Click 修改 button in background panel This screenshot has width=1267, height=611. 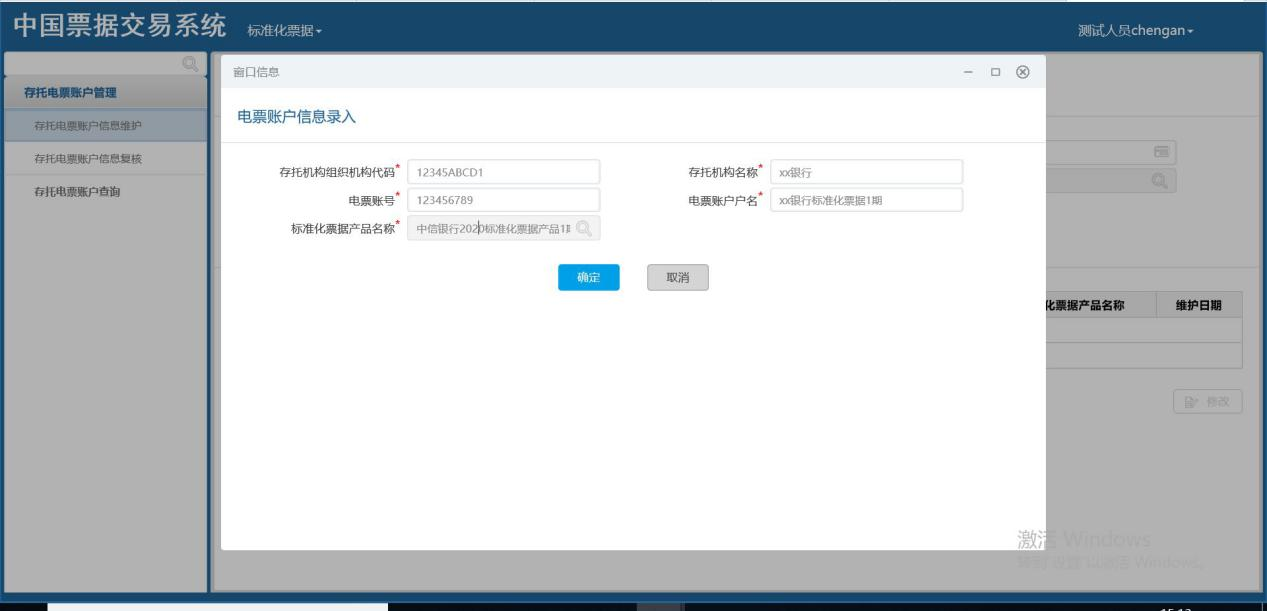coord(1208,402)
